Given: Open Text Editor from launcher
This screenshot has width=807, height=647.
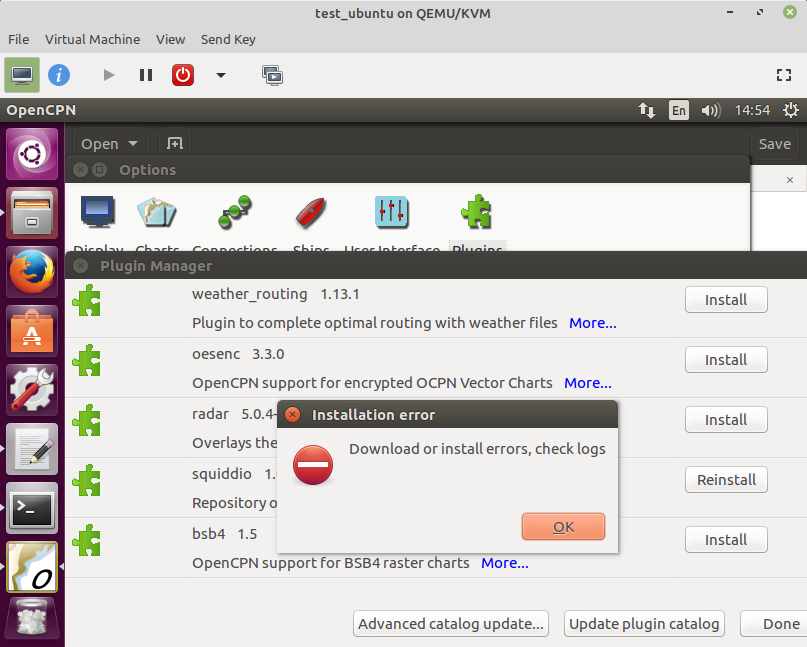Looking at the screenshot, I should tap(32, 449).
